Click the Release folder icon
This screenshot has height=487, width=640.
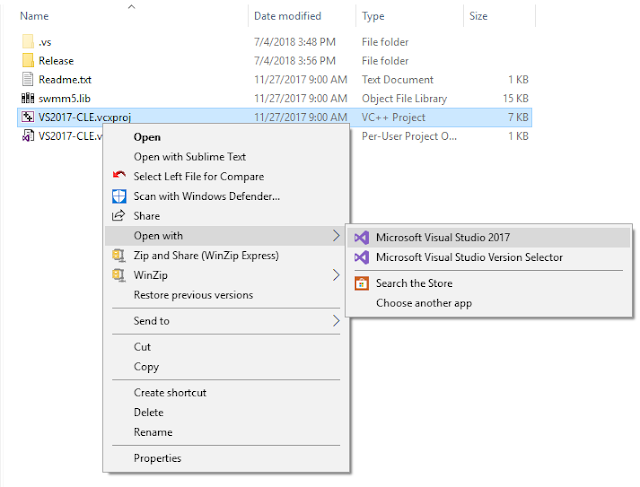(27, 60)
